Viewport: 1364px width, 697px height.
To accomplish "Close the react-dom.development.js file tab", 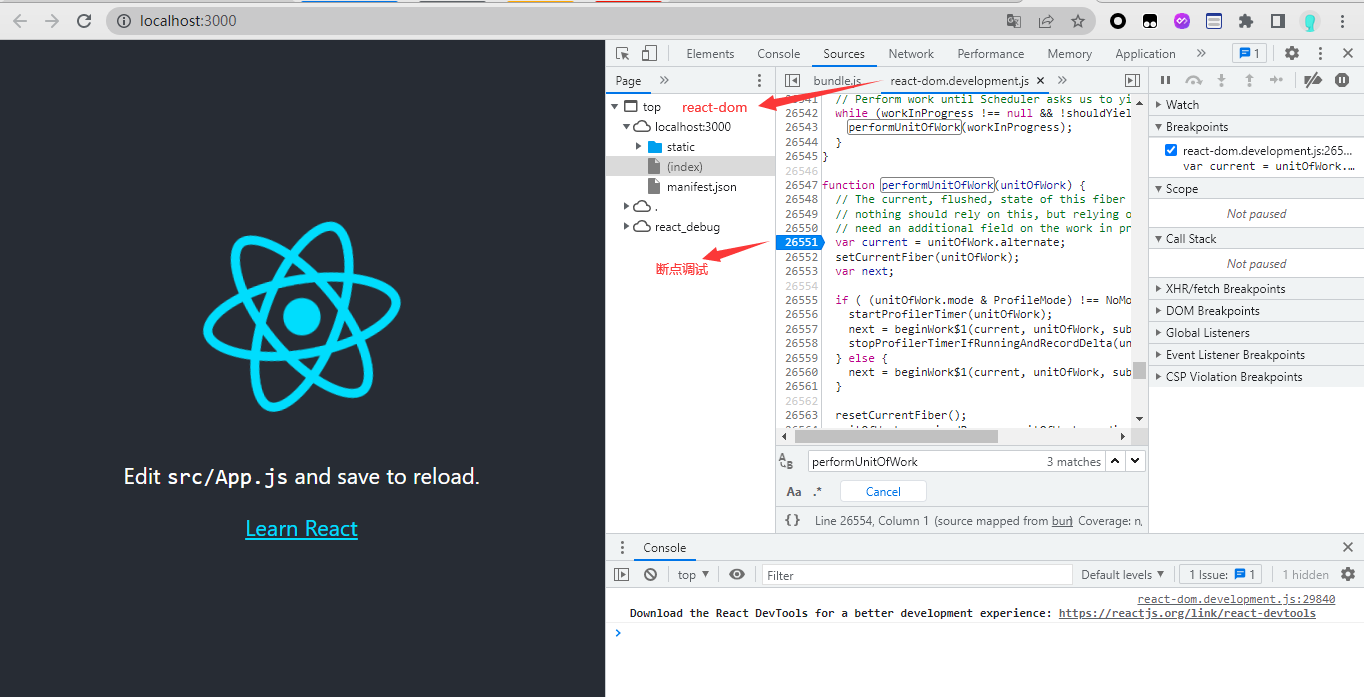I will click(x=1040, y=81).
